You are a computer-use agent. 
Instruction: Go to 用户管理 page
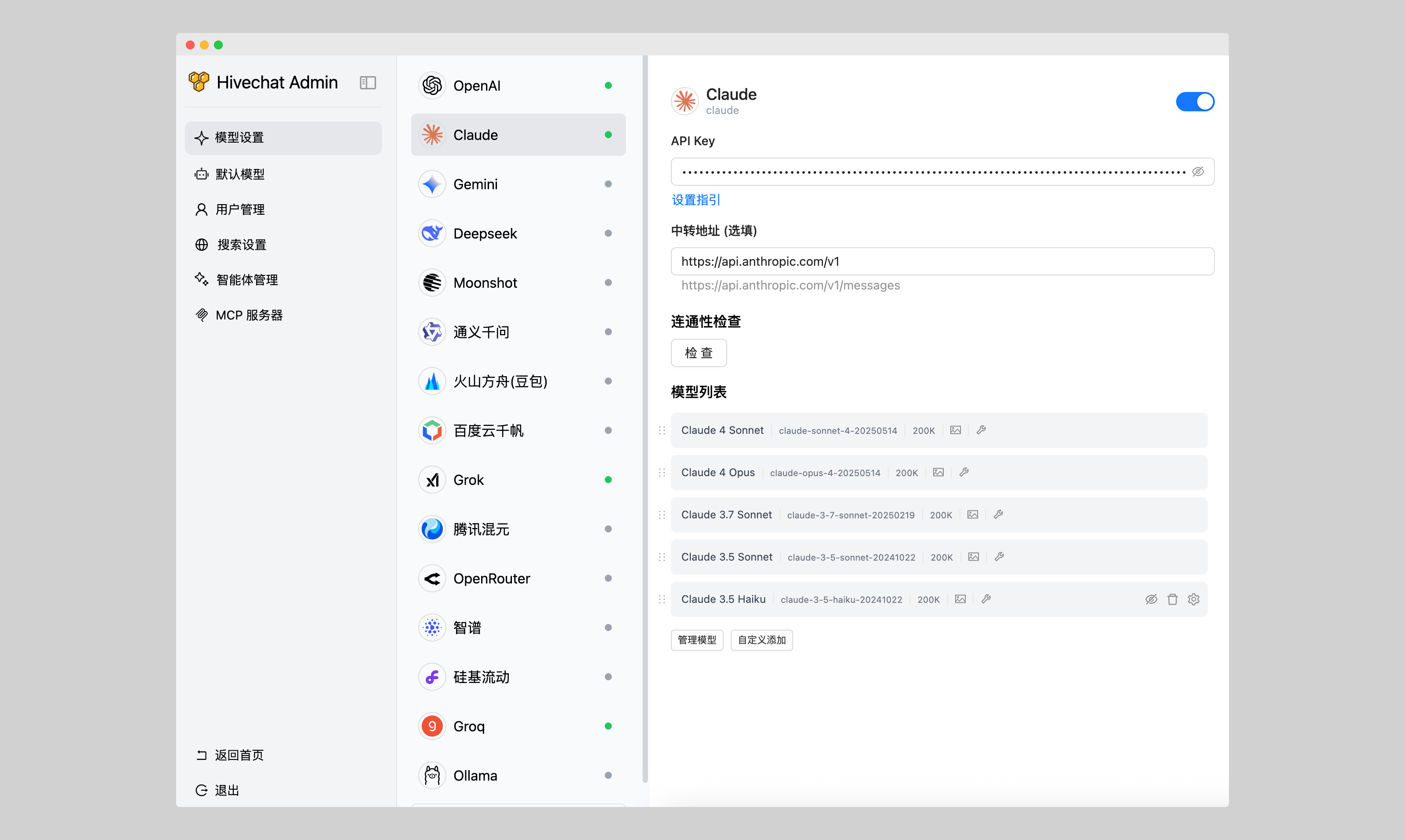tap(283, 209)
